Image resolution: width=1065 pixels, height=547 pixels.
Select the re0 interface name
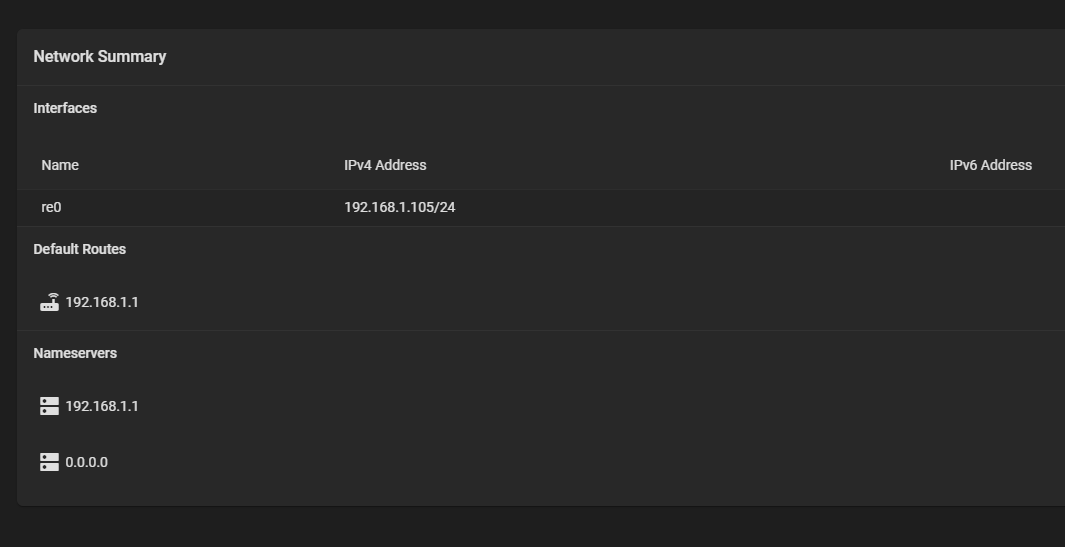click(51, 208)
